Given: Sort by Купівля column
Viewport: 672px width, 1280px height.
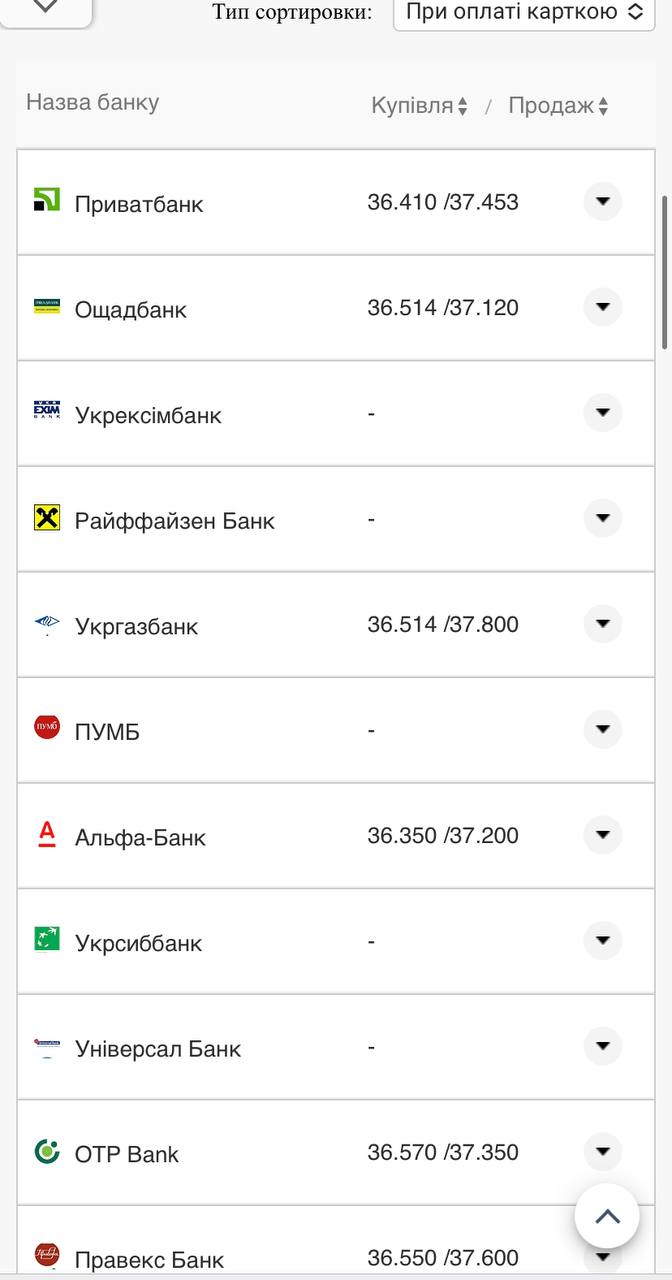Looking at the screenshot, I should [420, 106].
